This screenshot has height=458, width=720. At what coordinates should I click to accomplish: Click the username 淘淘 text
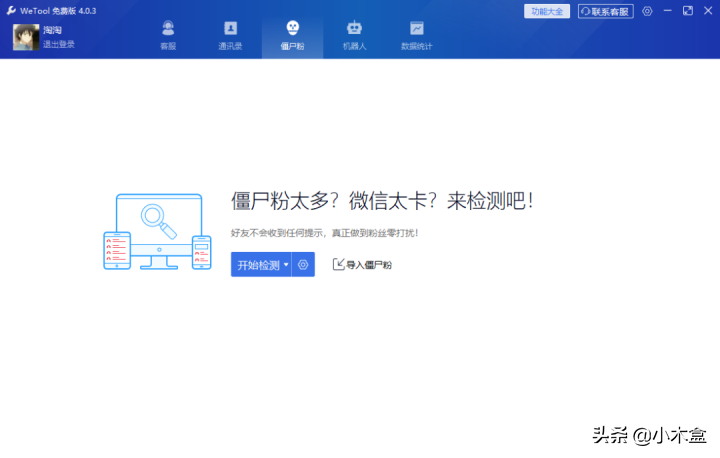click(52, 30)
